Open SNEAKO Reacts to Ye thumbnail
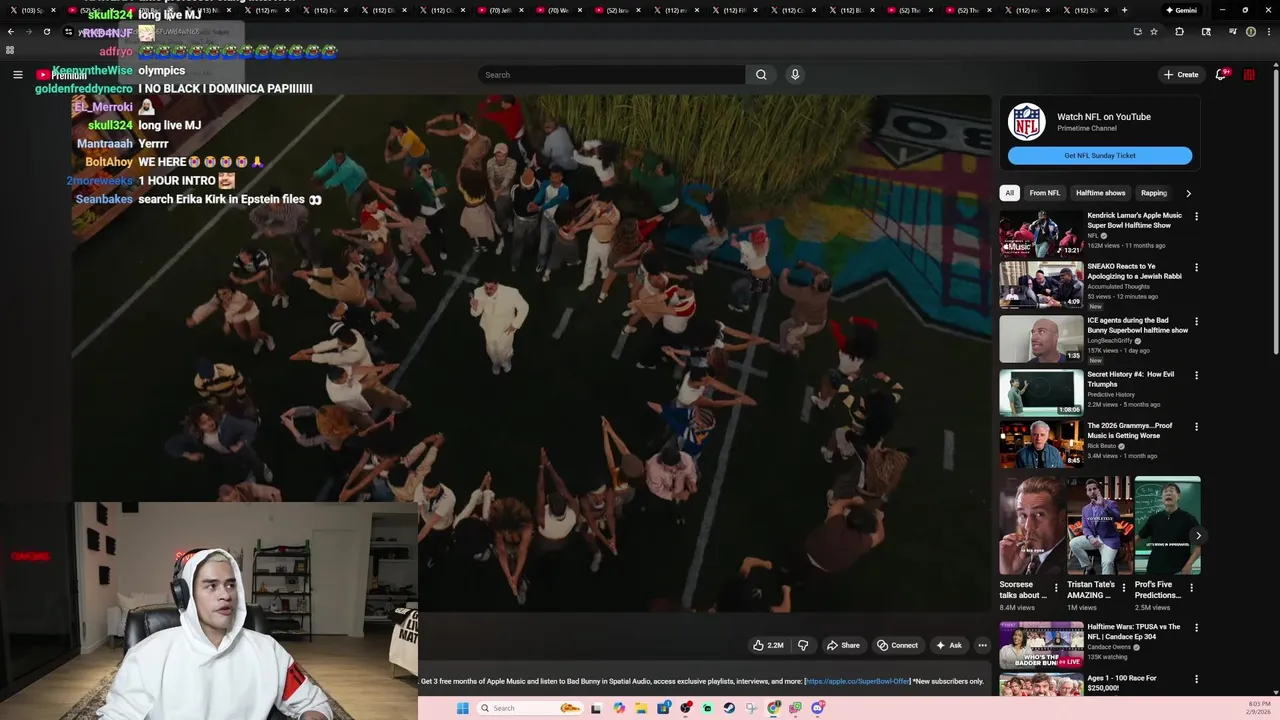 click(x=1041, y=285)
